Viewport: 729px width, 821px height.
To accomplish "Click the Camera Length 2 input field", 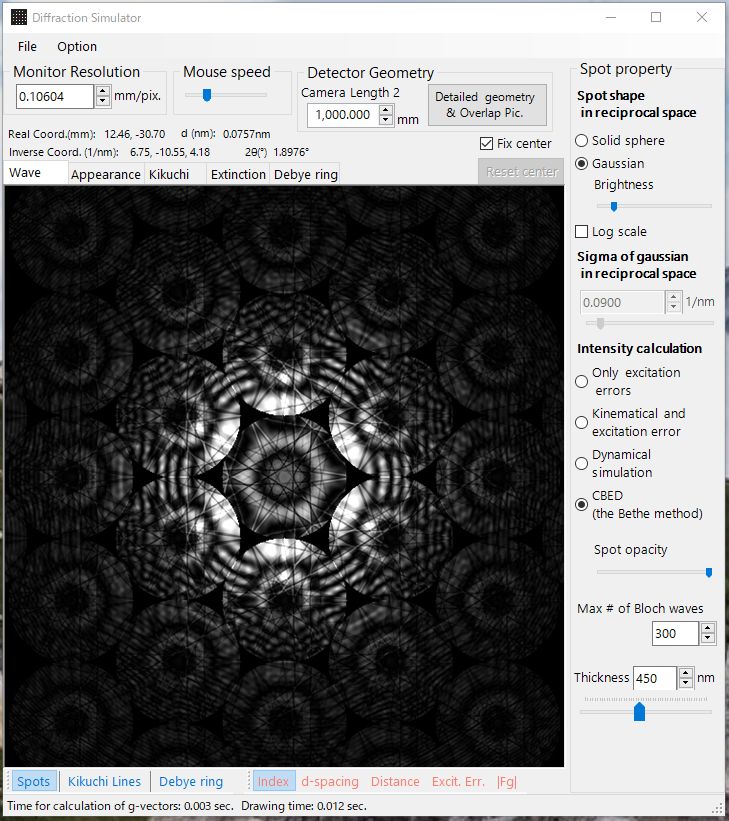I will (343, 115).
